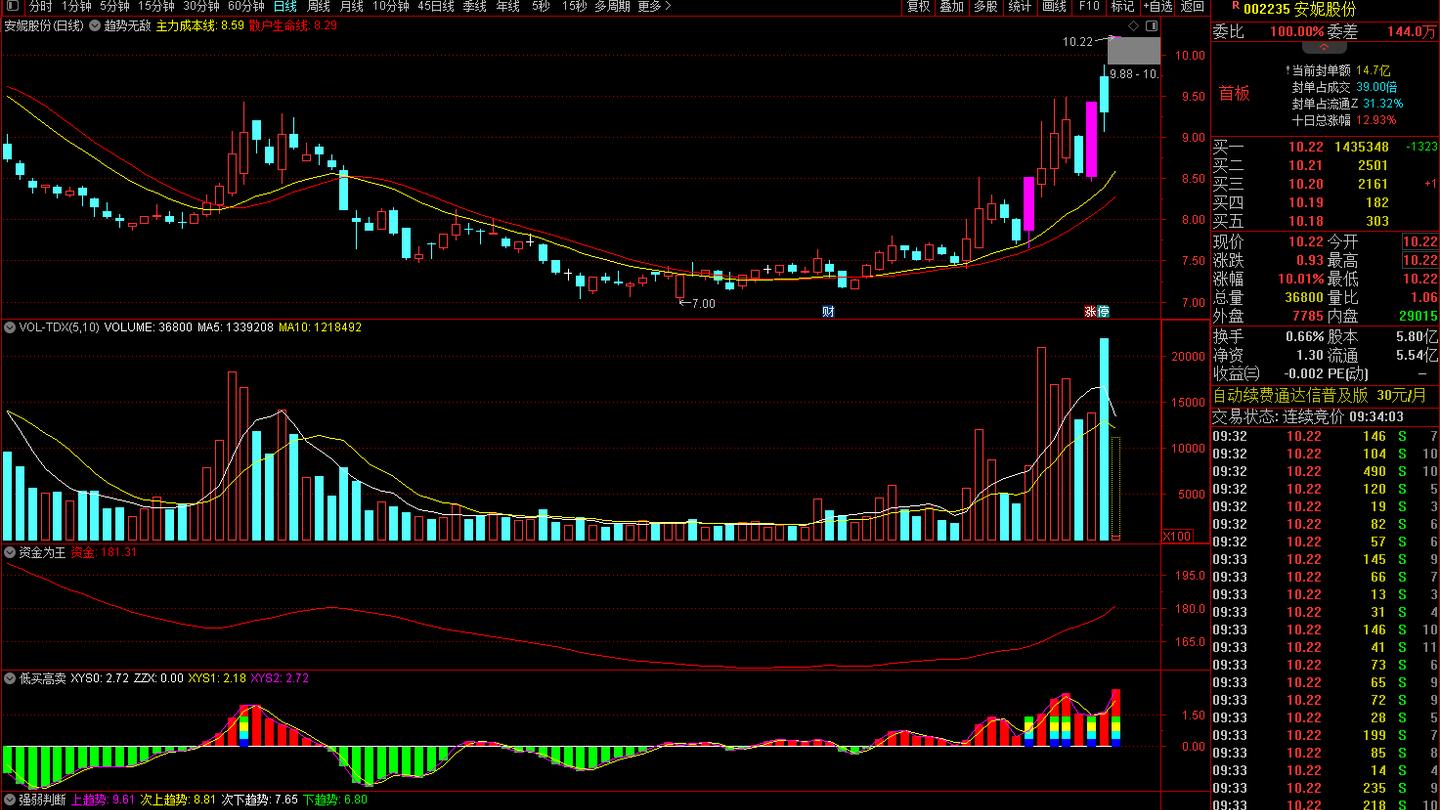
Task: Open the 多股 multi-stock view
Action: [x=985, y=6]
